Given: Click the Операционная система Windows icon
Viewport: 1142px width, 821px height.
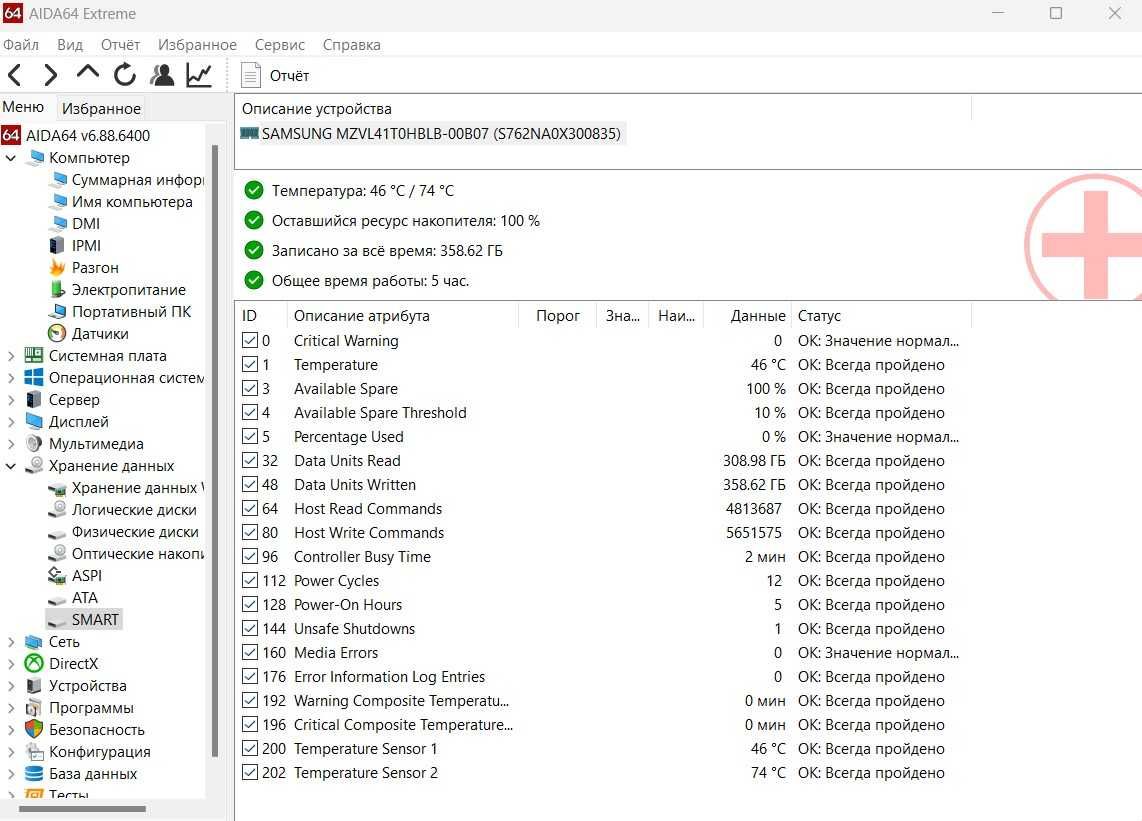Looking at the screenshot, I should 34,377.
